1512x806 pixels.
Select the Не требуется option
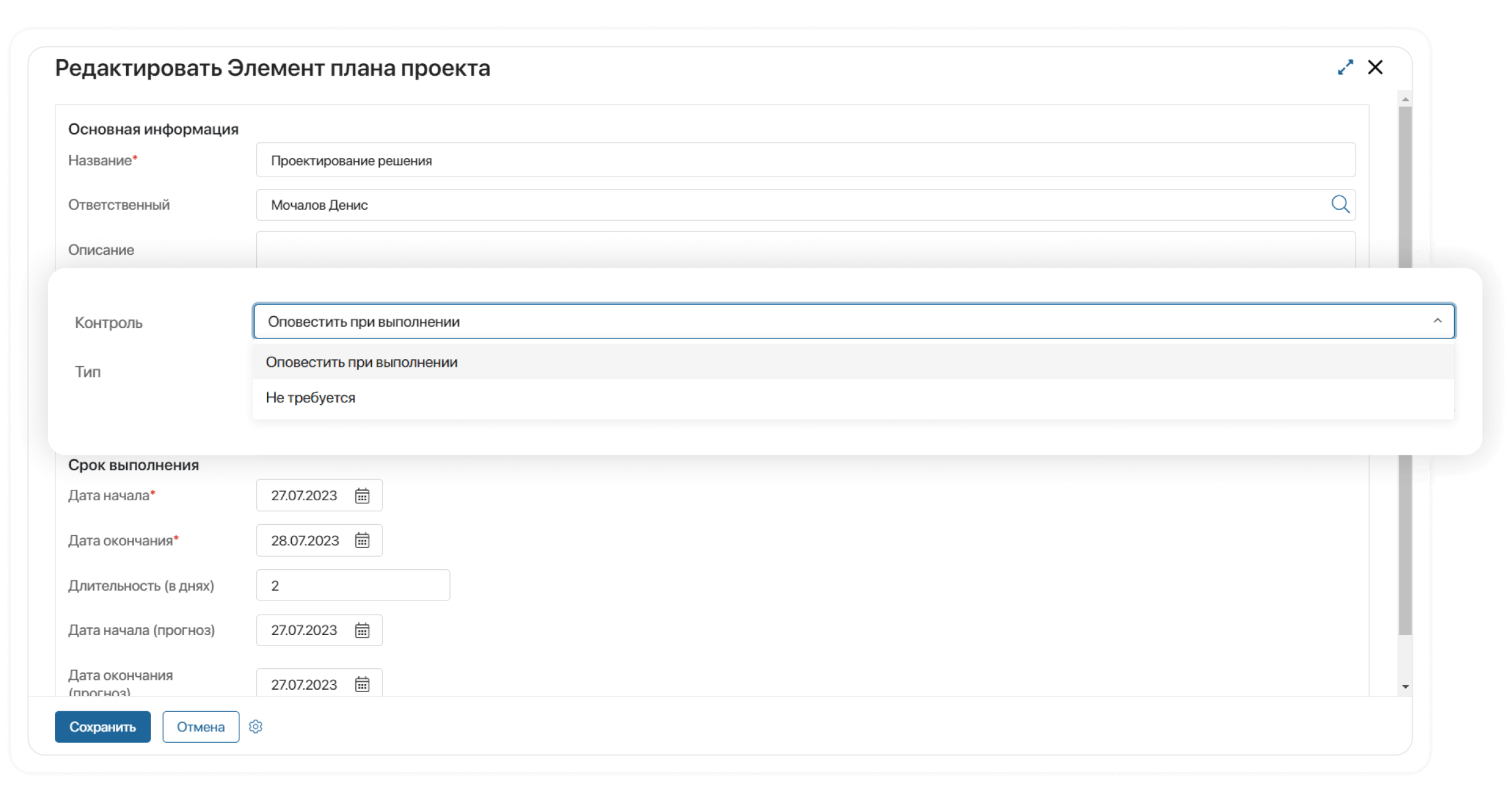pos(310,397)
